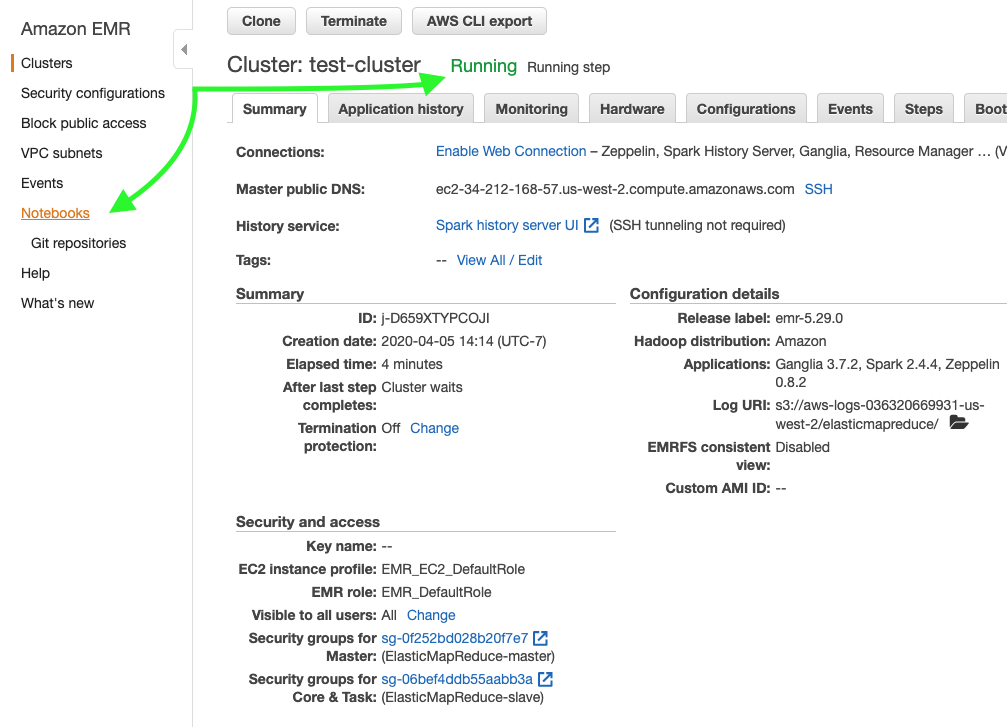The image size is (1007, 727).
Task: Click the SSH link next to Master DNS
Action: 818,189
